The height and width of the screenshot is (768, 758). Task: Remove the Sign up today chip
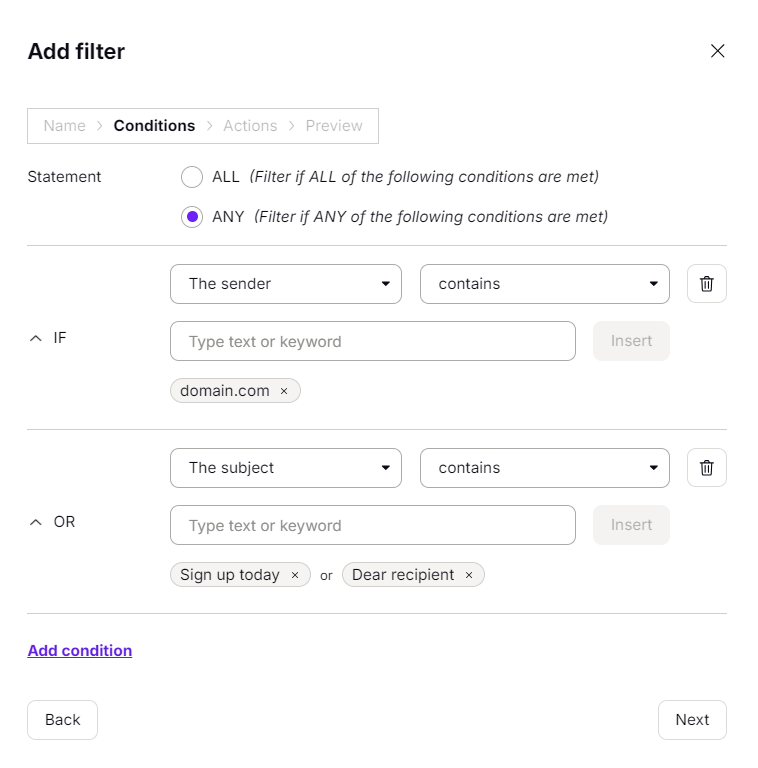295,575
